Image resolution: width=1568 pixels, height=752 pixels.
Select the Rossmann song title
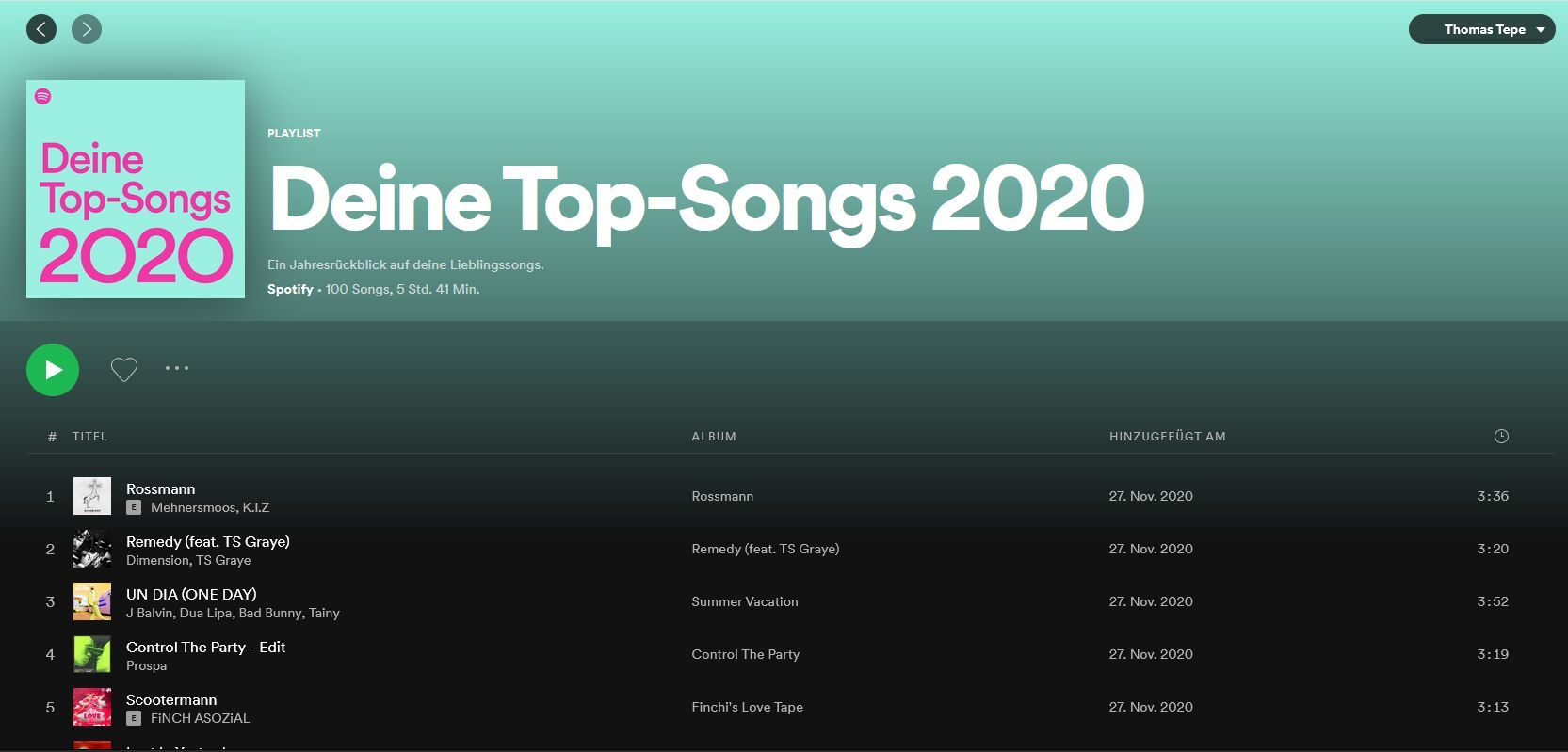tap(161, 488)
